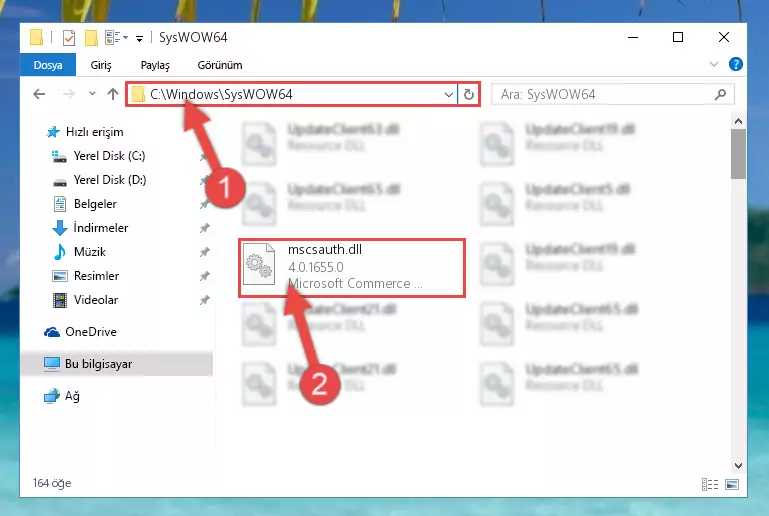Screen dimensions: 769x516
Task: Open Resimler folder in sidebar
Action: point(96,276)
